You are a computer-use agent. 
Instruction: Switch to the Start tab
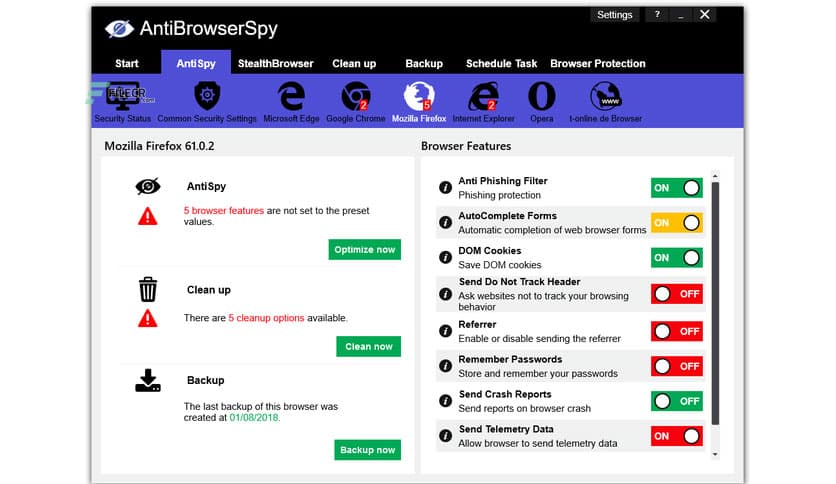[126, 63]
